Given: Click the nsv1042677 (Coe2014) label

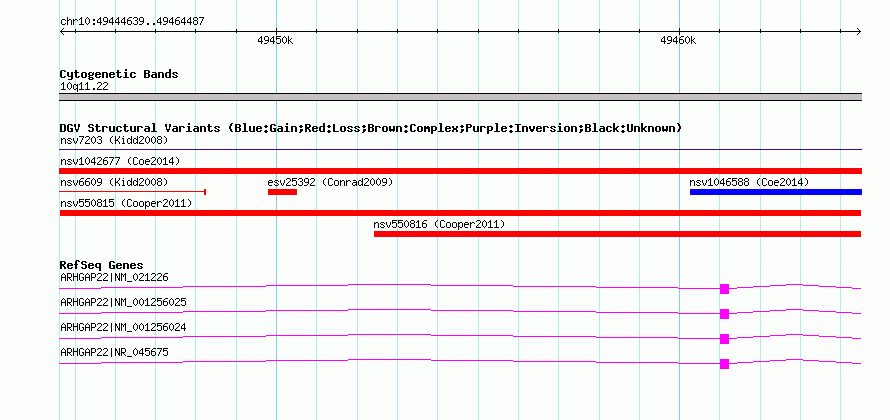Looking at the screenshot, I should click(120, 161).
